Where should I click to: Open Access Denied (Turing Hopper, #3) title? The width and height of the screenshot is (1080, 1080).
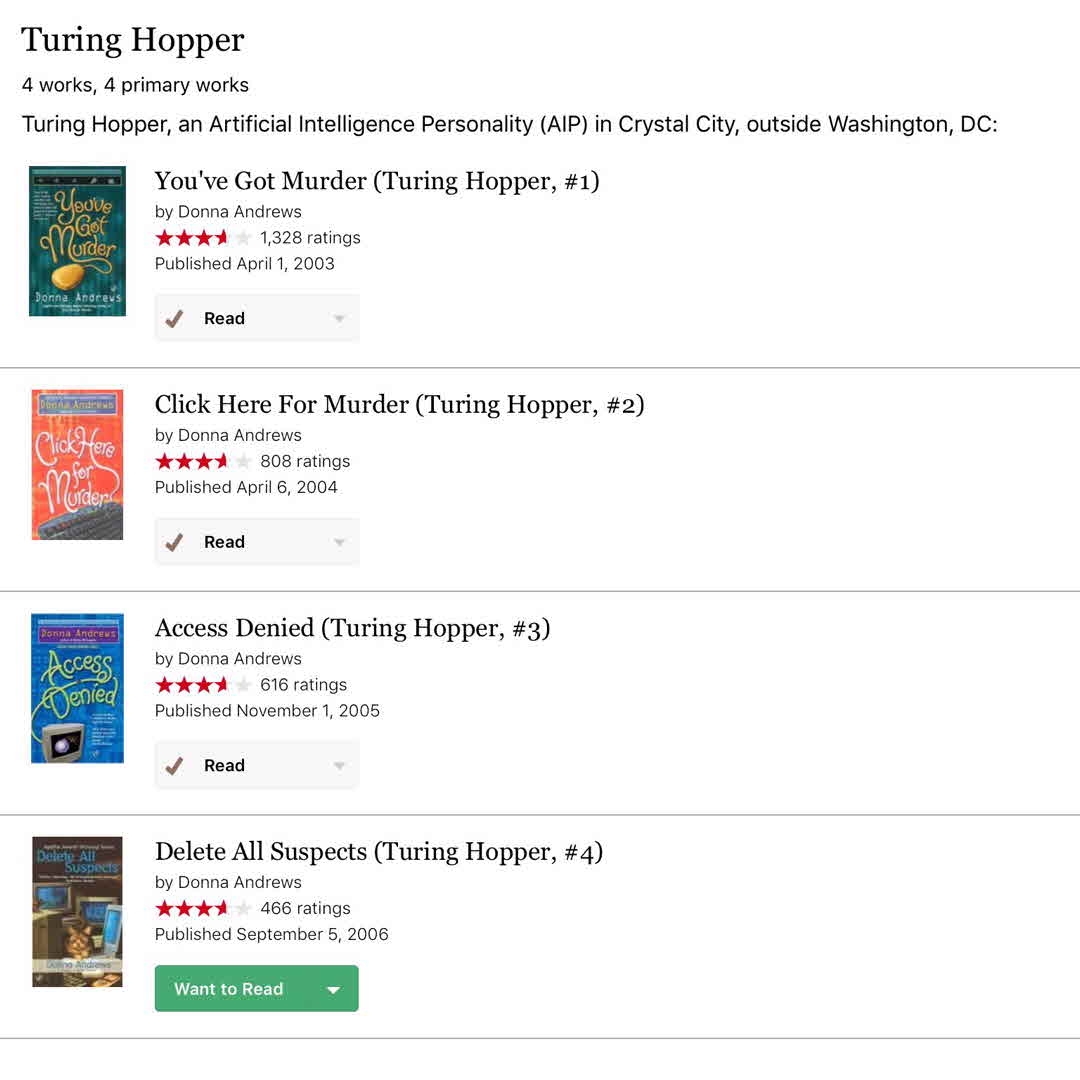(352, 628)
